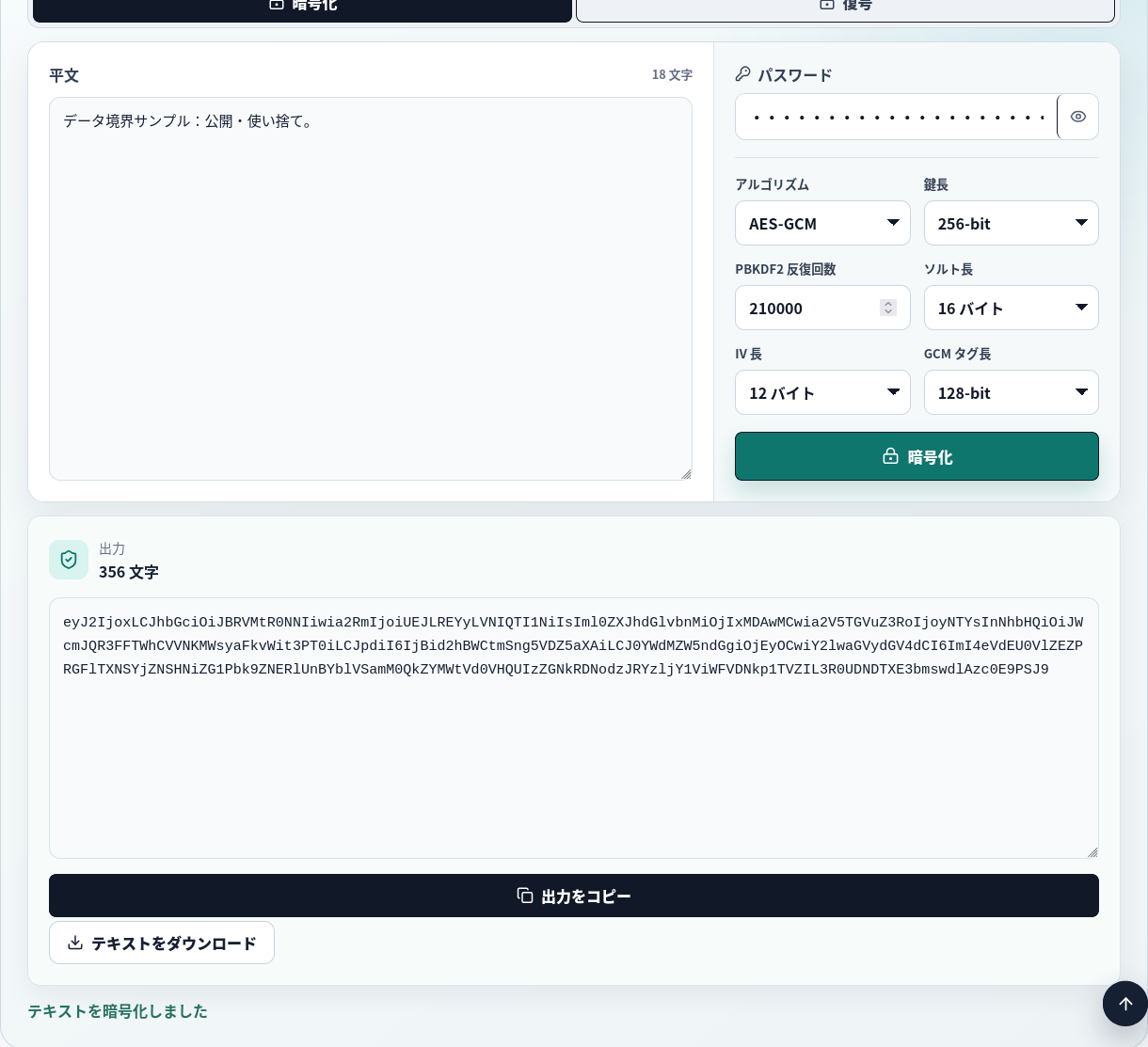Image resolution: width=1148 pixels, height=1047 pixels.
Task: Click the key icon beside パスワード
Action: click(x=743, y=73)
